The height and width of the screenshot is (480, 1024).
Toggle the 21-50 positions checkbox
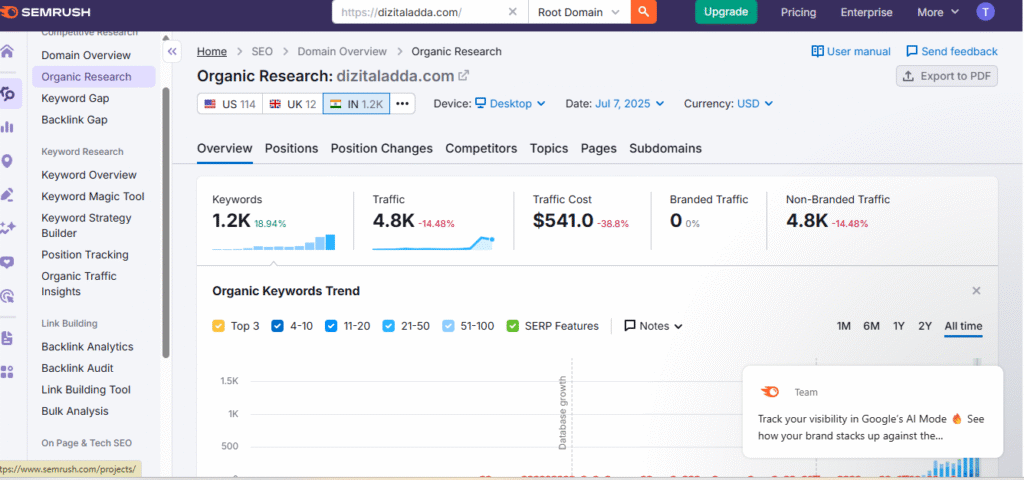pyautogui.click(x=389, y=326)
